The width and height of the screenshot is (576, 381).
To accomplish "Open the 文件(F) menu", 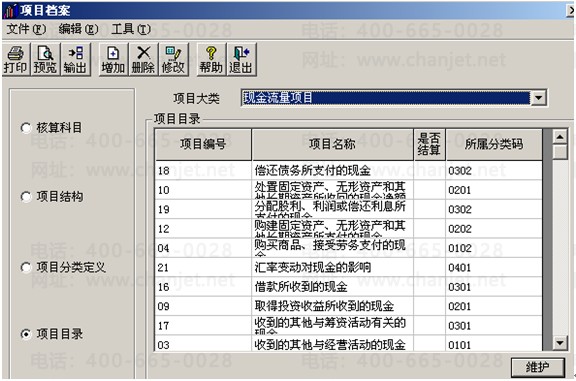I will point(26,29).
